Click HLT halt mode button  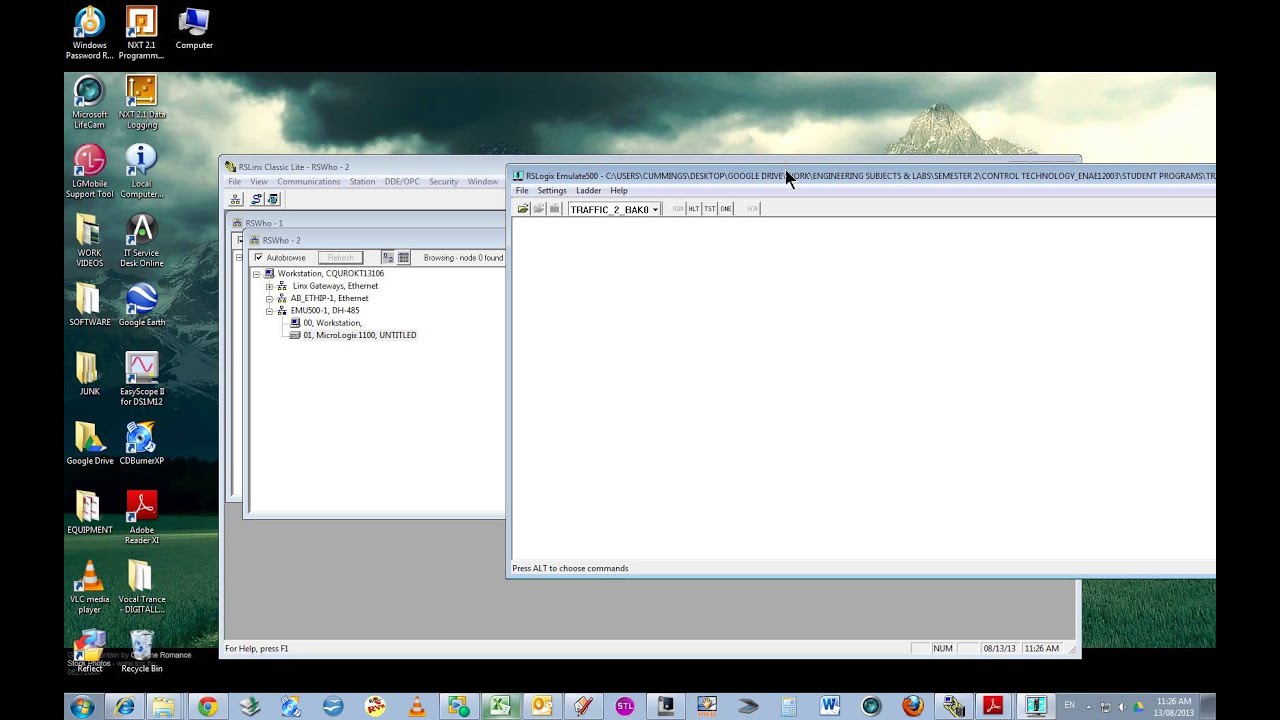694,209
